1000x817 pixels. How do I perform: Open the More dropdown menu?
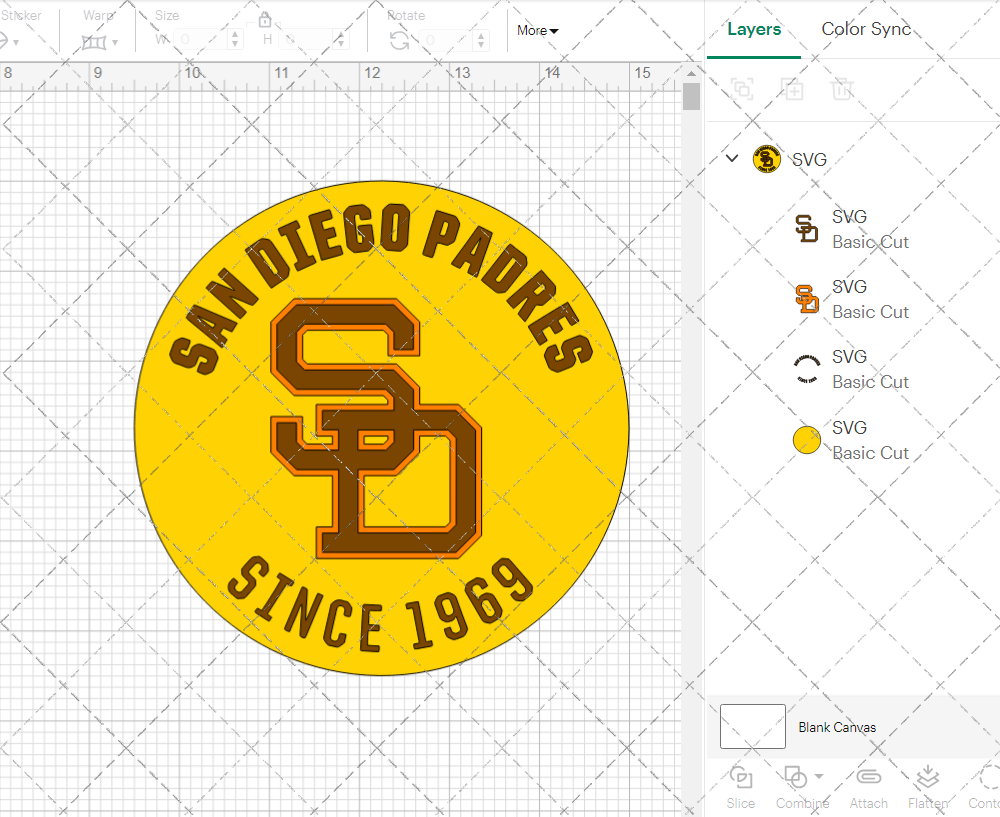coord(537,30)
